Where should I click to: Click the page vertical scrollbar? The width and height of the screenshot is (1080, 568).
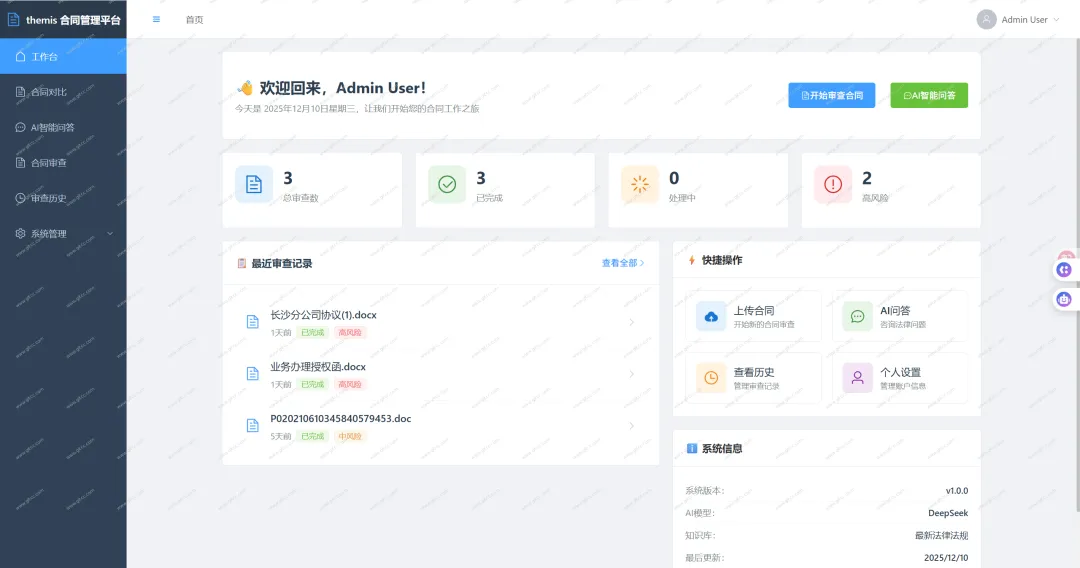point(1077,275)
